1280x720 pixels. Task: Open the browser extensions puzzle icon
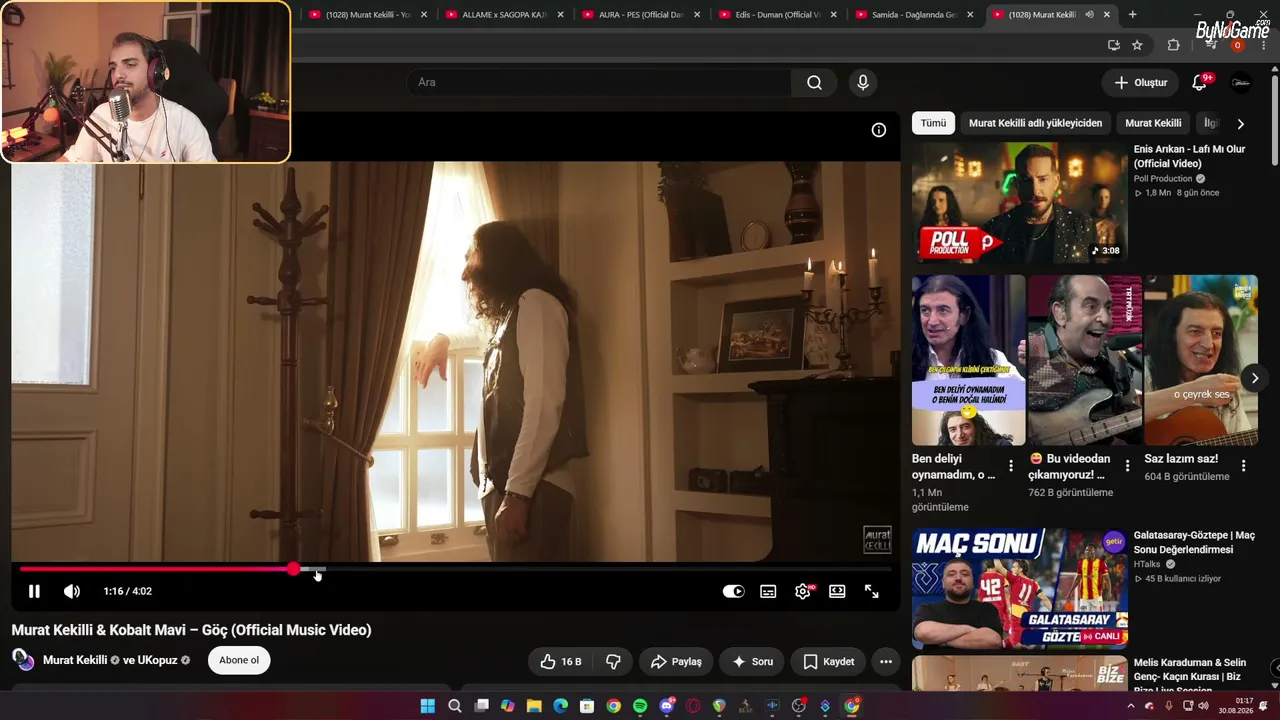tap(1174, 45)
